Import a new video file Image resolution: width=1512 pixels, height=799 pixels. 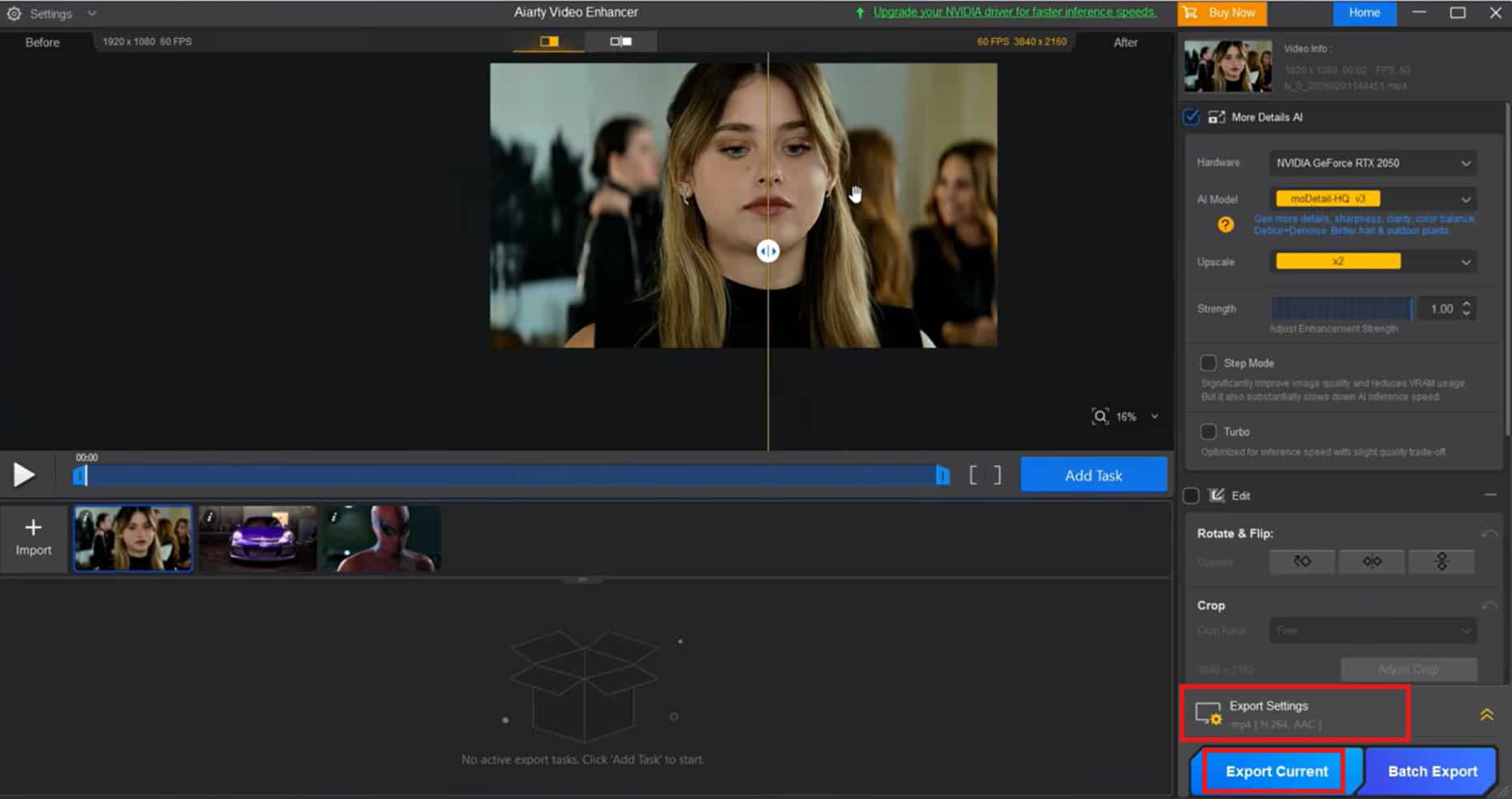[x=33, y=539]
